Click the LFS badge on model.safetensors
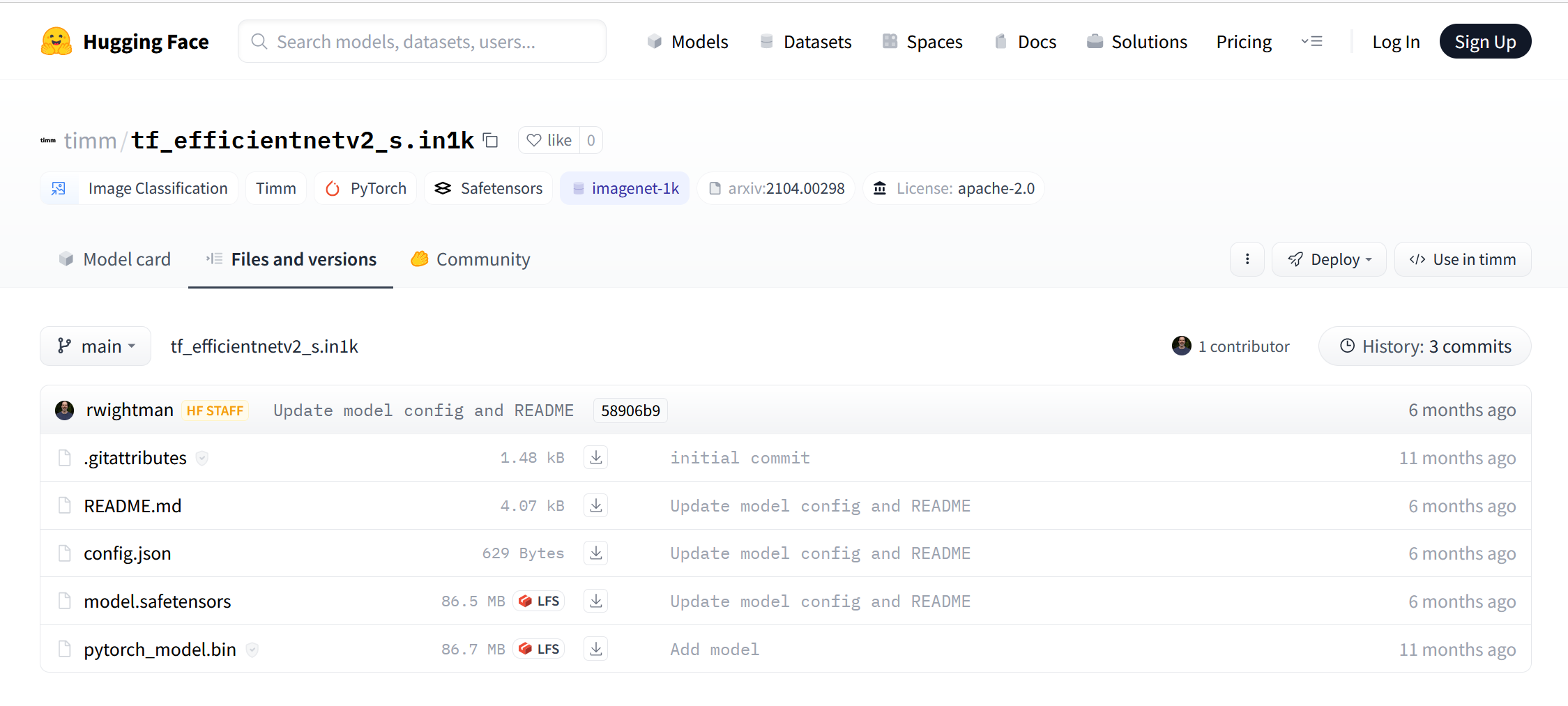Viewport: 1568px width, 706px height. point(539,601)
